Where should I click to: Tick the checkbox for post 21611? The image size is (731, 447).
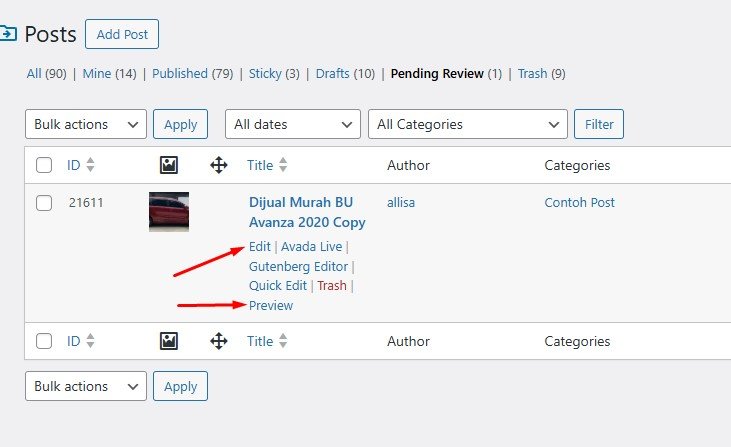coord(44,203)
